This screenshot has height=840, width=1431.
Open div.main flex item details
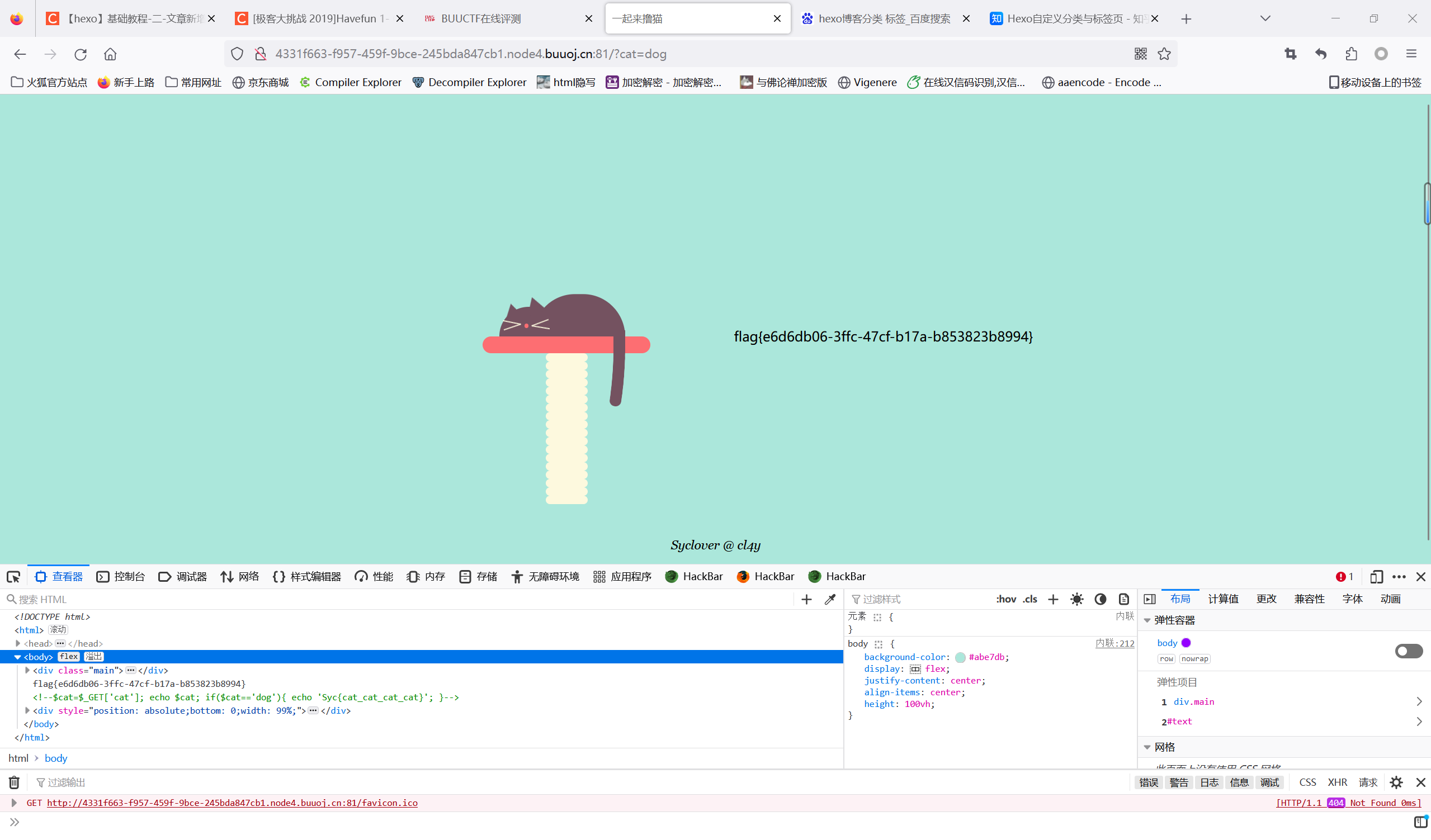pos(1419,702)
